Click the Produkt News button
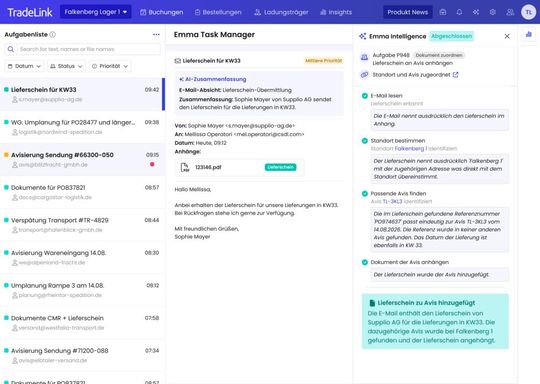 coord(407,12)
